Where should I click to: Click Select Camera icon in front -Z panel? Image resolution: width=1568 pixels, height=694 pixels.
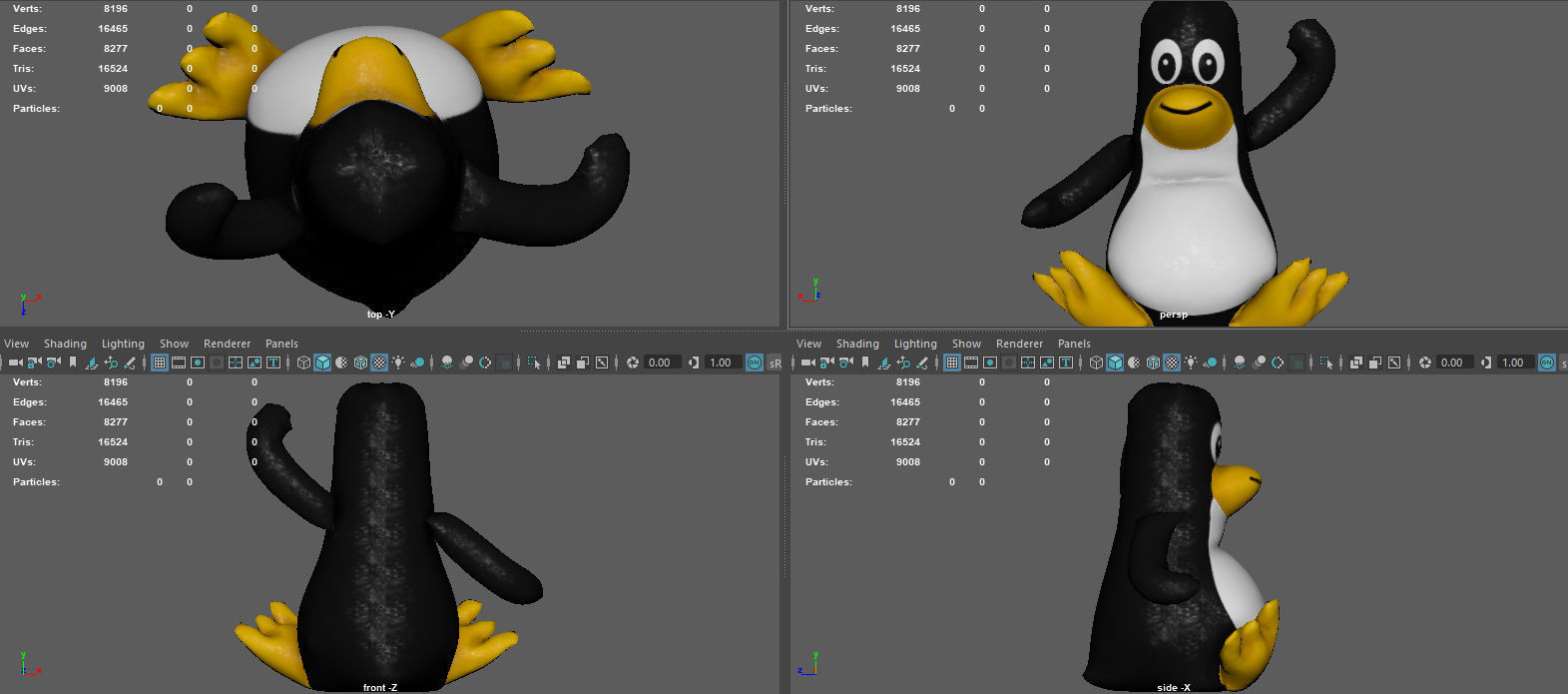(15, 362)
